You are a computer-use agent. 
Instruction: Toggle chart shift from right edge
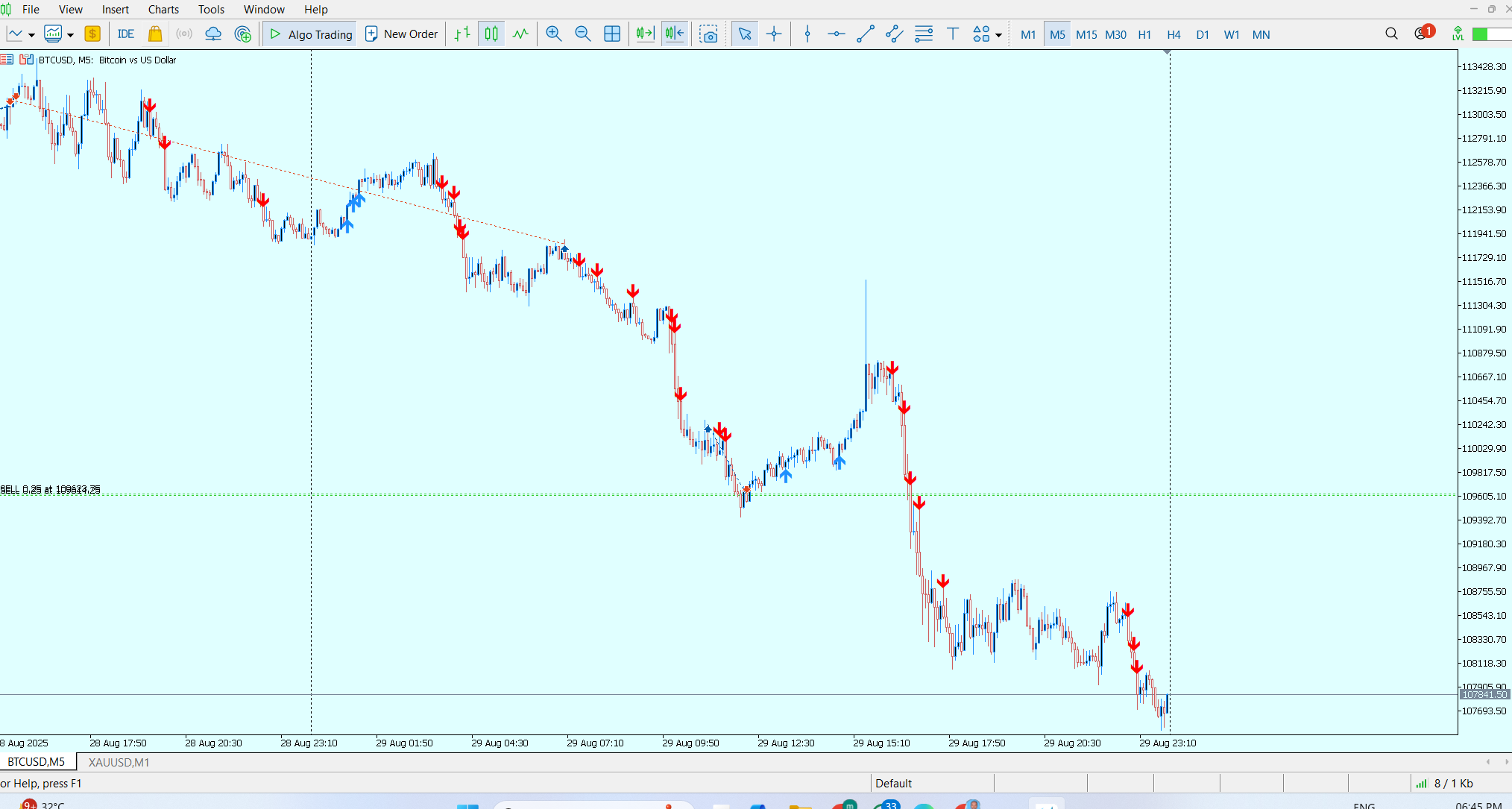pyautogui.click(x=675, y=34)
